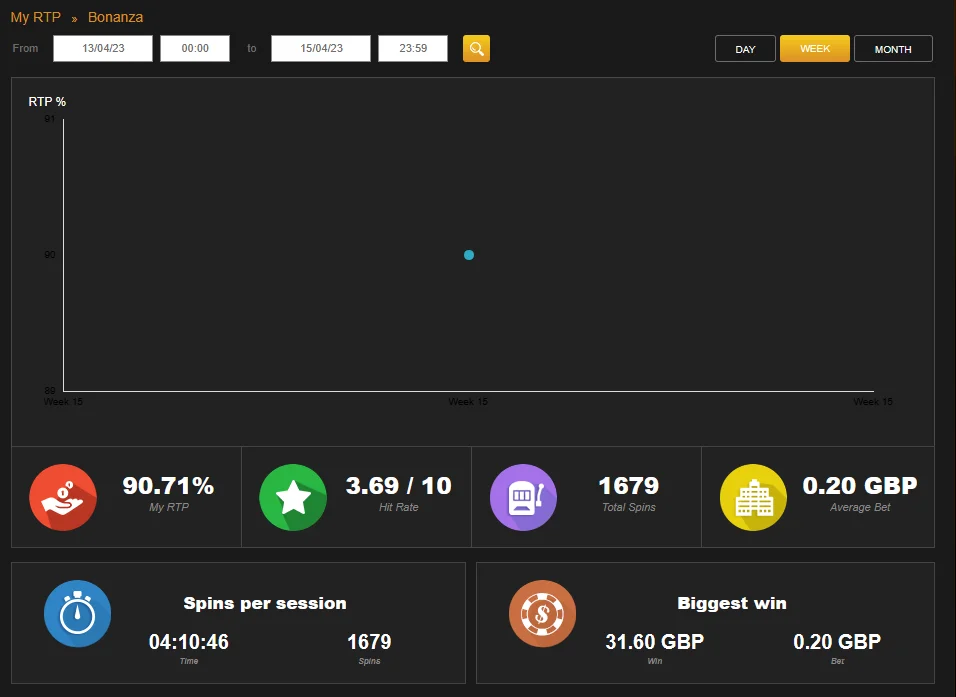Image resolution: width=956 pixels, height=697 pixels.
Task: Click the From label beside the date fields
Action: click(x=25, y=48)
